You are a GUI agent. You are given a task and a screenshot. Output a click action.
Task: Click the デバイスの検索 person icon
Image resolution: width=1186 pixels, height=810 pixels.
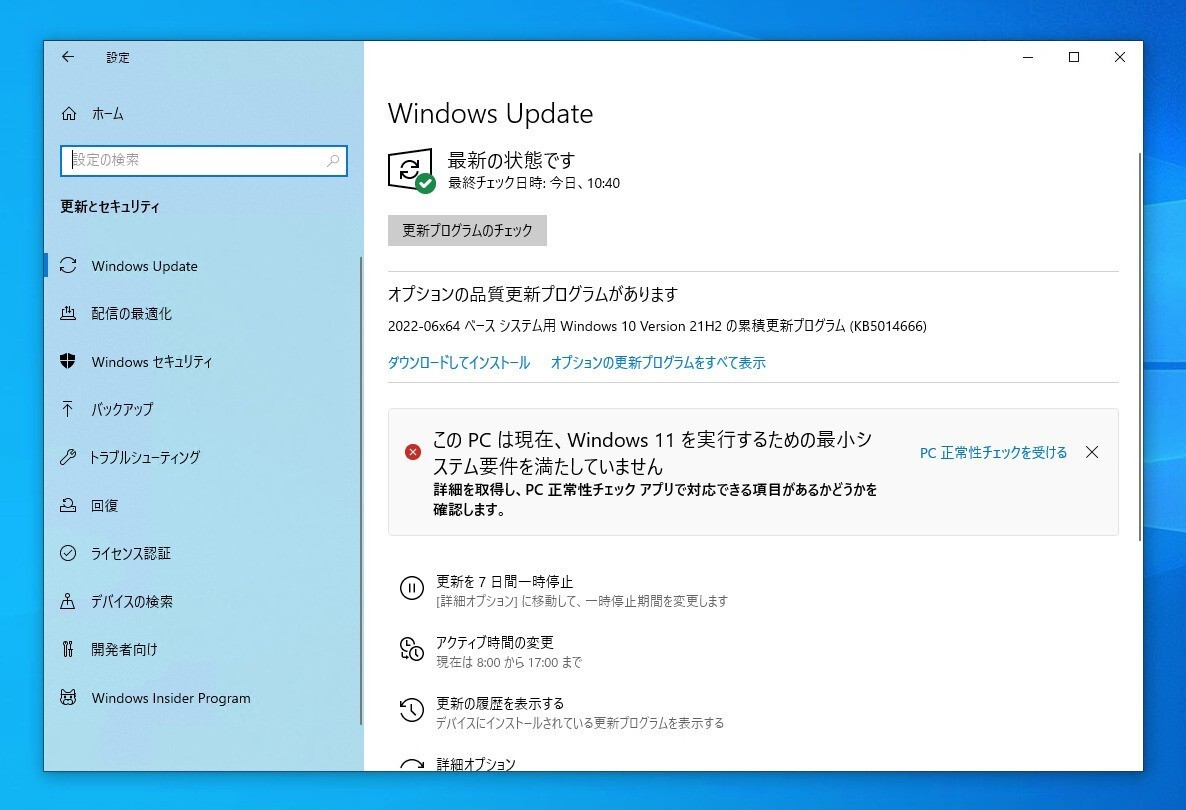68,601
